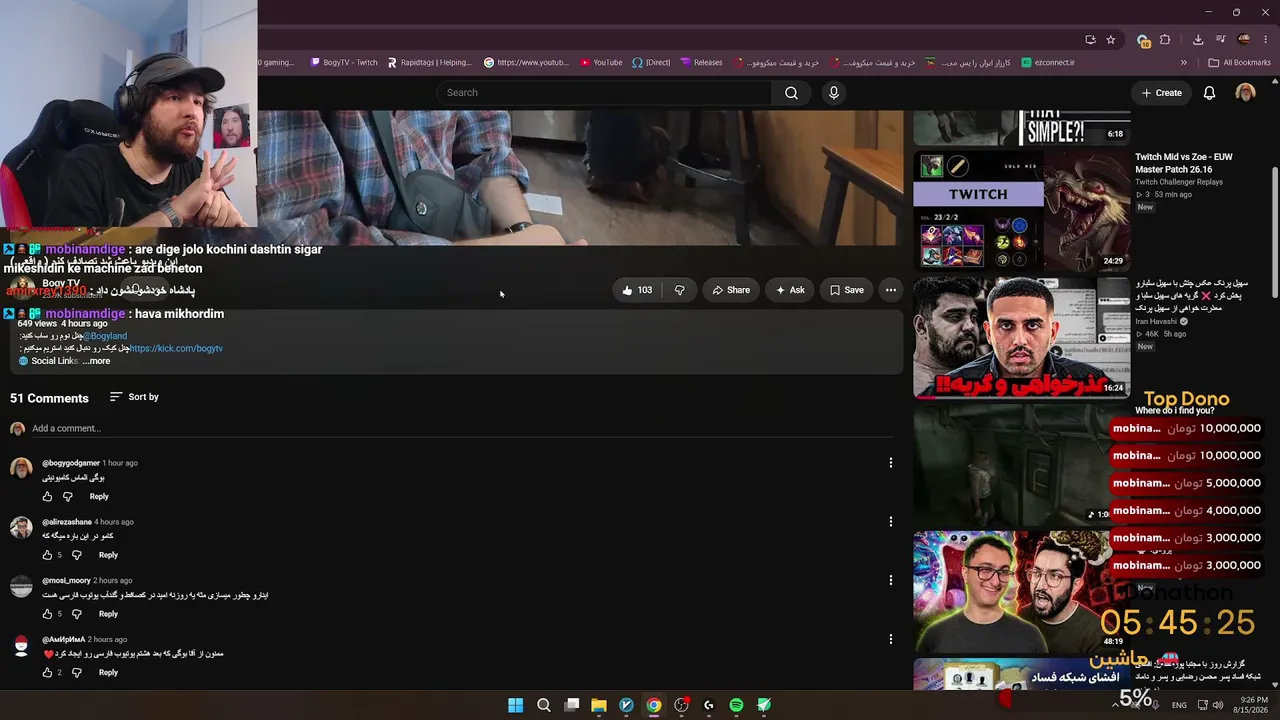Screen dimensions: 1280x720
Task: Focus the YouTube search field
Action: [603, 93]
